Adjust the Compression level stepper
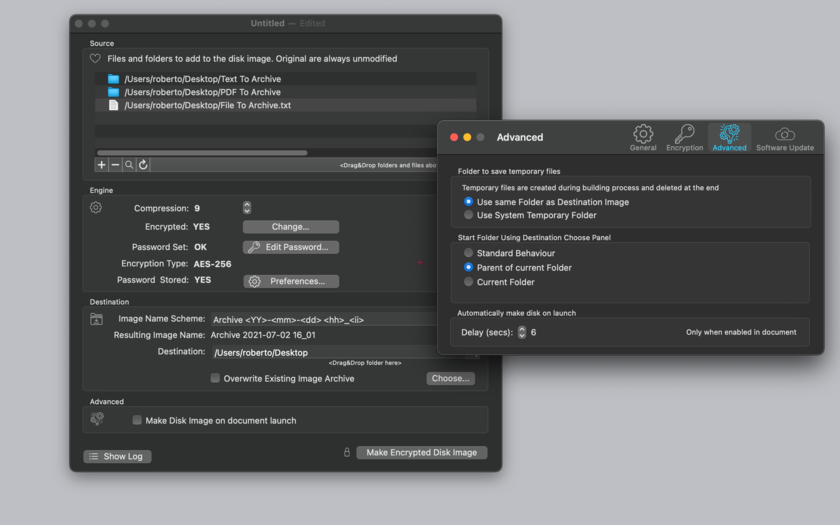This screenshot has height=525, width=840. point(246,208)
